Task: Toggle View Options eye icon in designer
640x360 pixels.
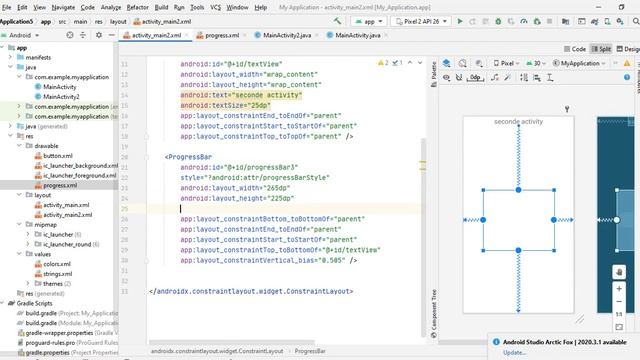Action: tap(447, 77)
